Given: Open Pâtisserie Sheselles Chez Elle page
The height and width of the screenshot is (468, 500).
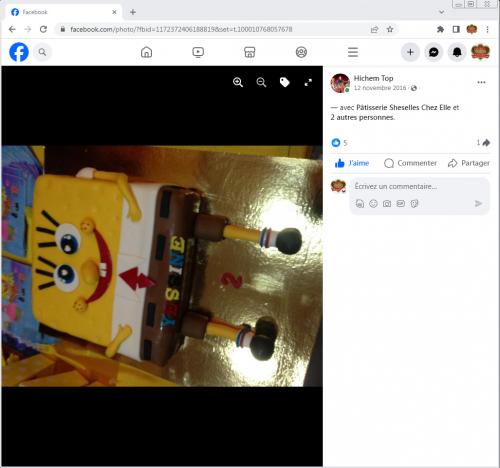Looking at the screenshot, I should (x=404, y=107).
